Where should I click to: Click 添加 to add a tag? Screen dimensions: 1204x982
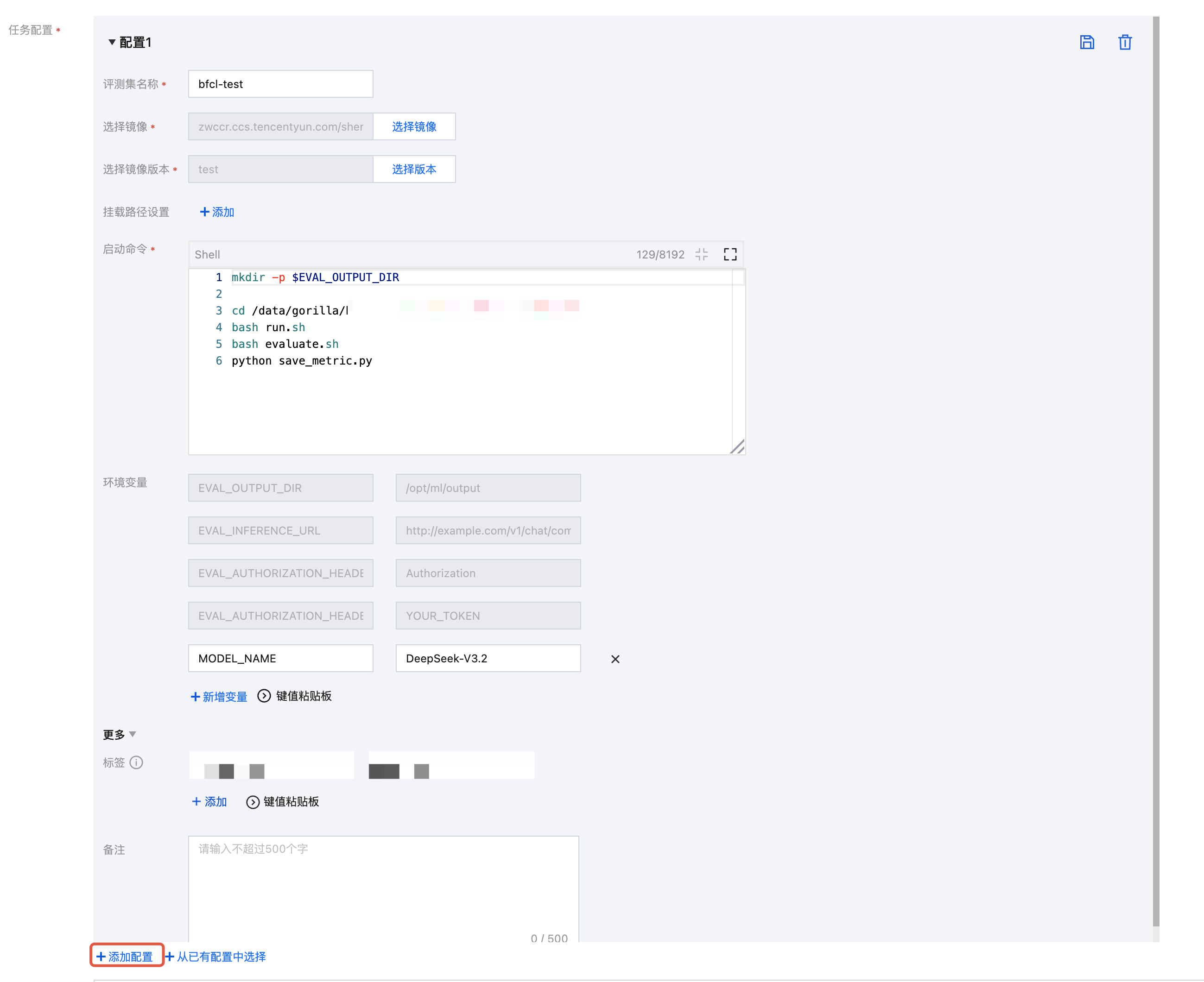click(209, 801)
